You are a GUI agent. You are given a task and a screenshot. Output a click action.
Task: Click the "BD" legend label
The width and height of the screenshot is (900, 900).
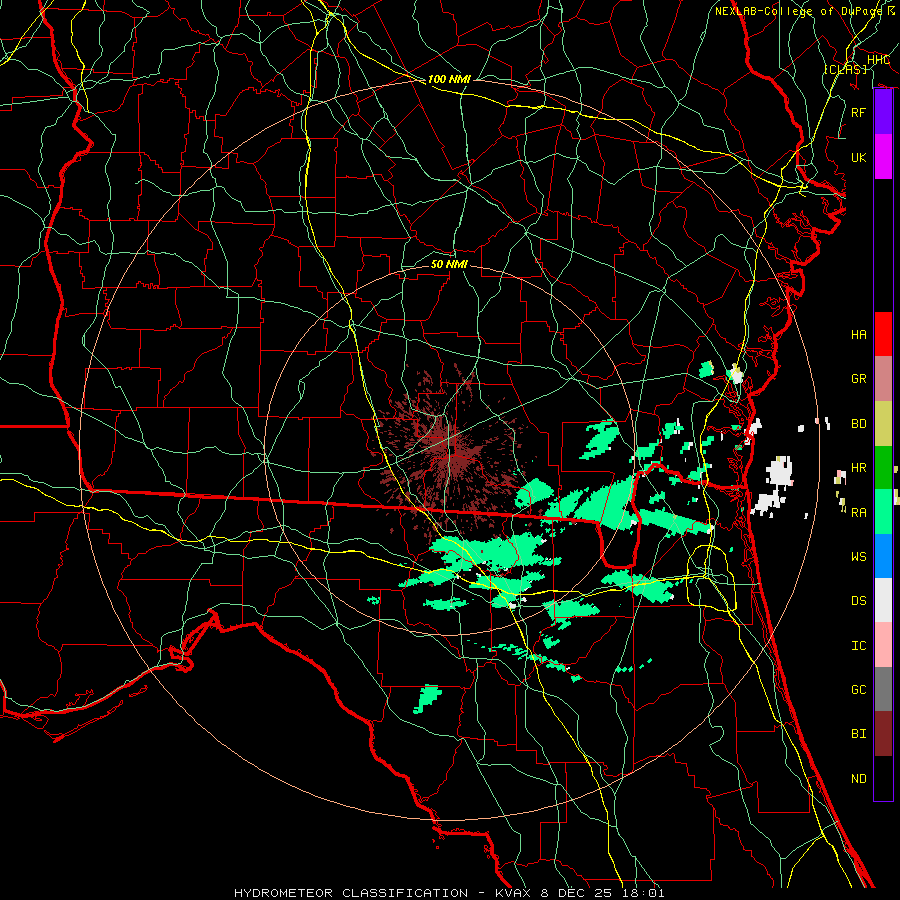pyautogui.click(x=859, y=424)
